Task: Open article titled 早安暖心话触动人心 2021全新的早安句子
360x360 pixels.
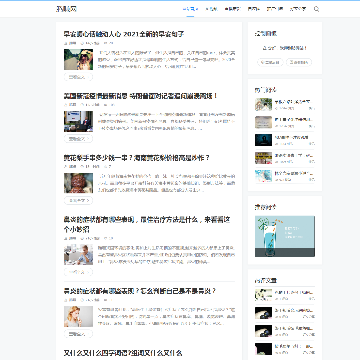Action: (x=124, y=34)
